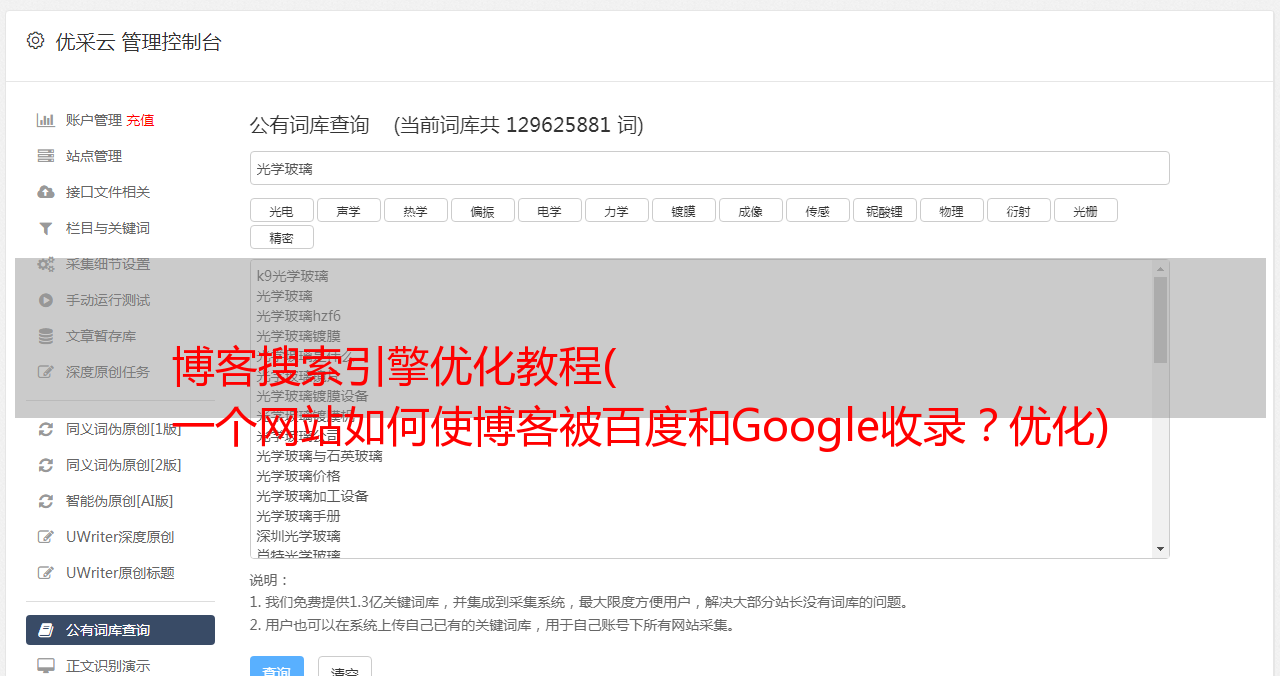Viewport: 1280px width, 676px height.
Task: Click the bar-chart icon next to 账户管理
Action: [x=46, y=120]
